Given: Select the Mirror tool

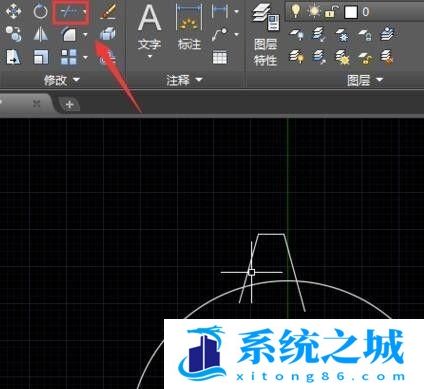Looking at the screenshot, I should tap(41, 34).
